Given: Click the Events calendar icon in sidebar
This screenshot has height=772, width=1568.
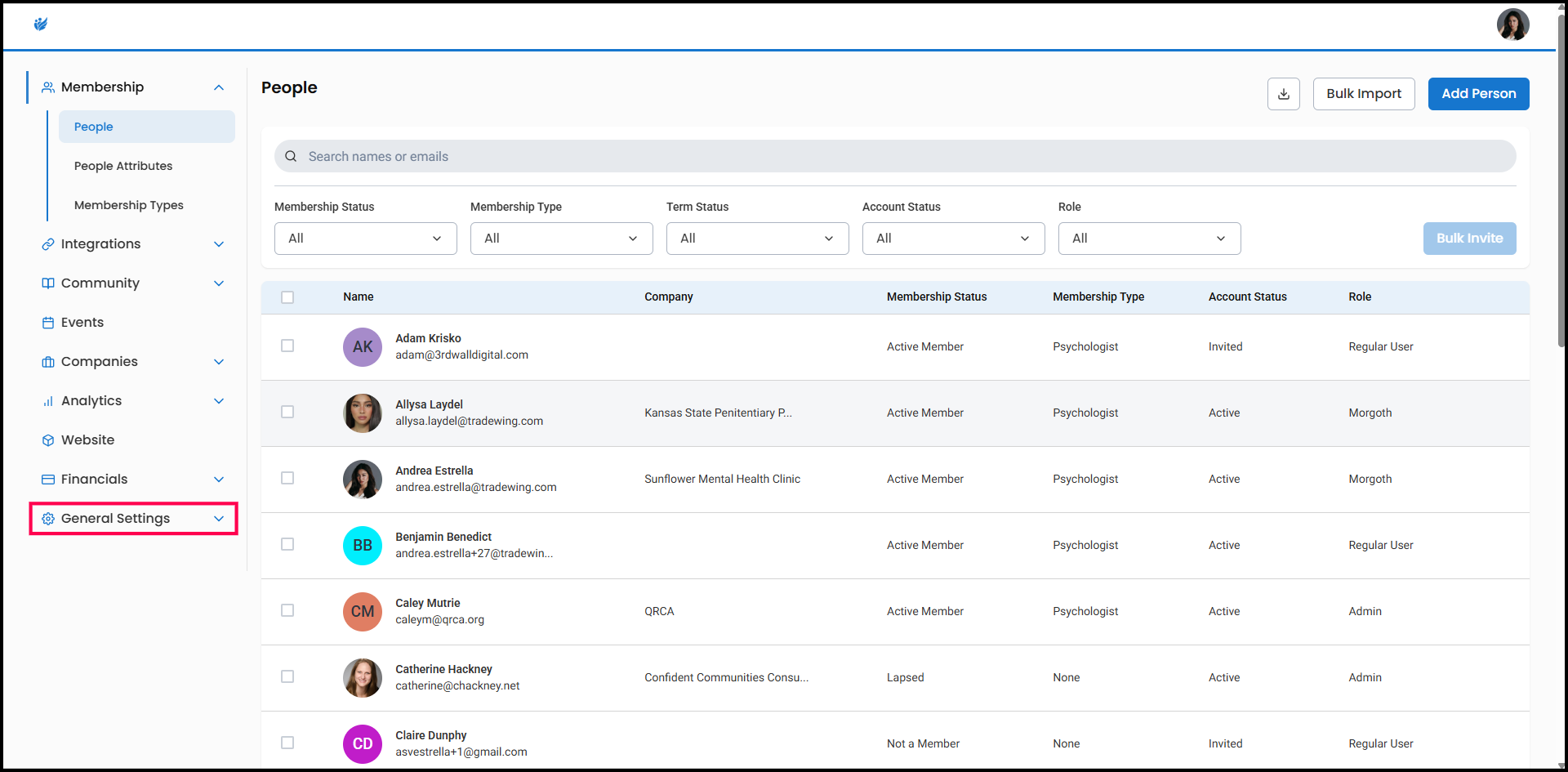Looking at the screenshot, I should [48, 323].
